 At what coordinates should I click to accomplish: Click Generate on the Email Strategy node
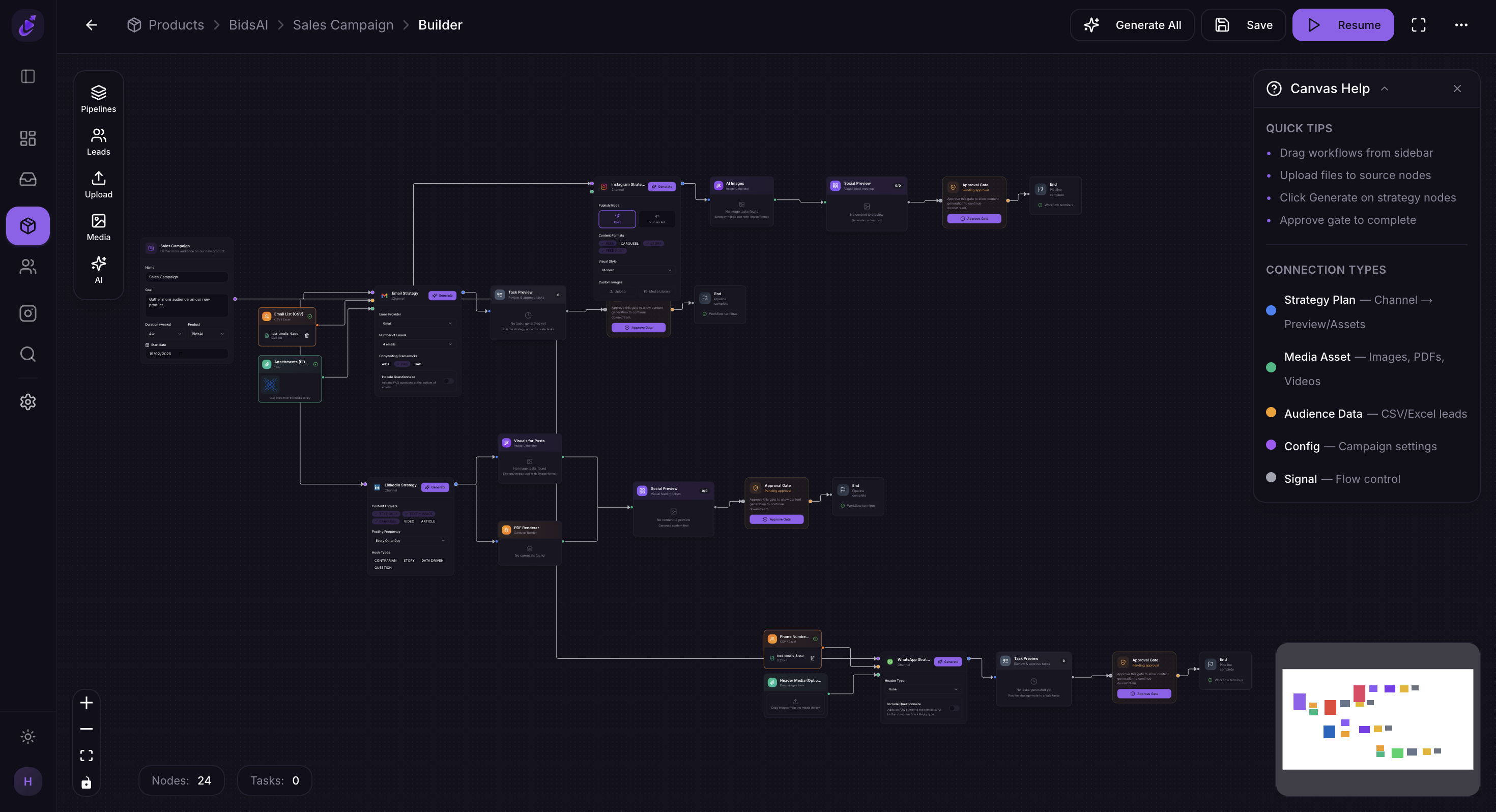coord(443,296)
